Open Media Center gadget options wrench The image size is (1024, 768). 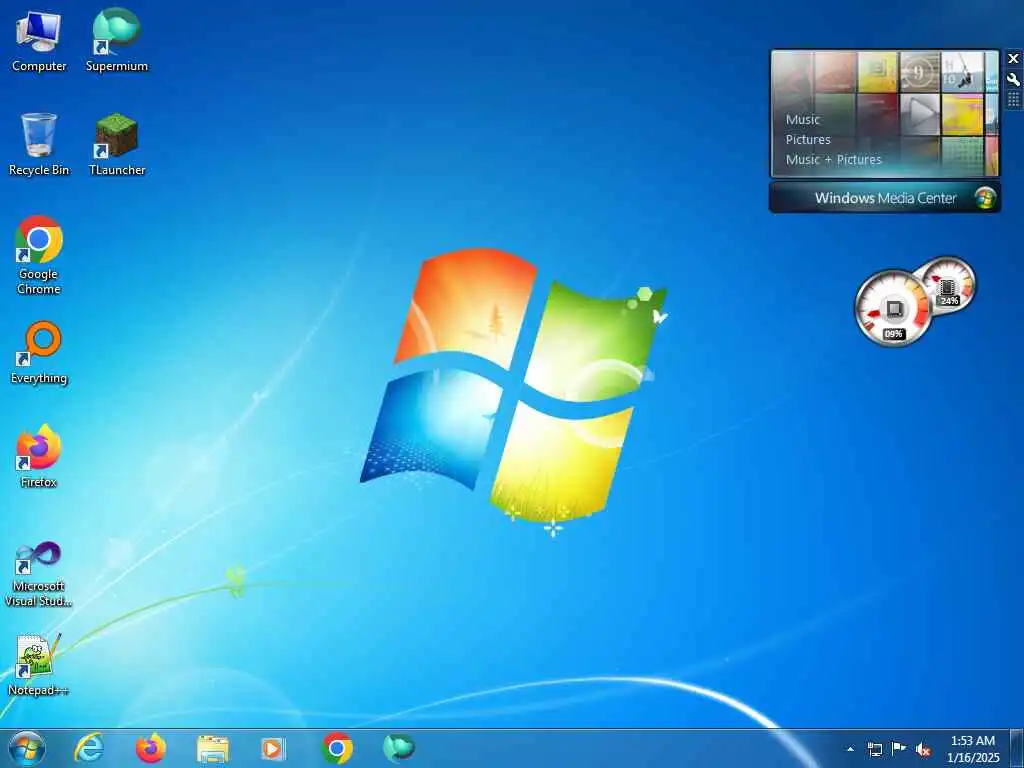pyautogui.click(x=1014, y=80)
